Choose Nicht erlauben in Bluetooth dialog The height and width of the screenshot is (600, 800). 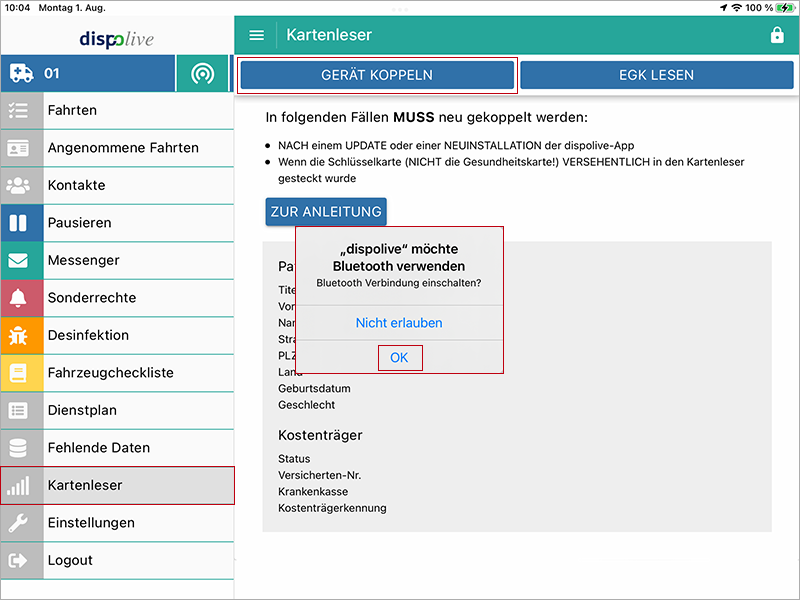click(399, 323)
